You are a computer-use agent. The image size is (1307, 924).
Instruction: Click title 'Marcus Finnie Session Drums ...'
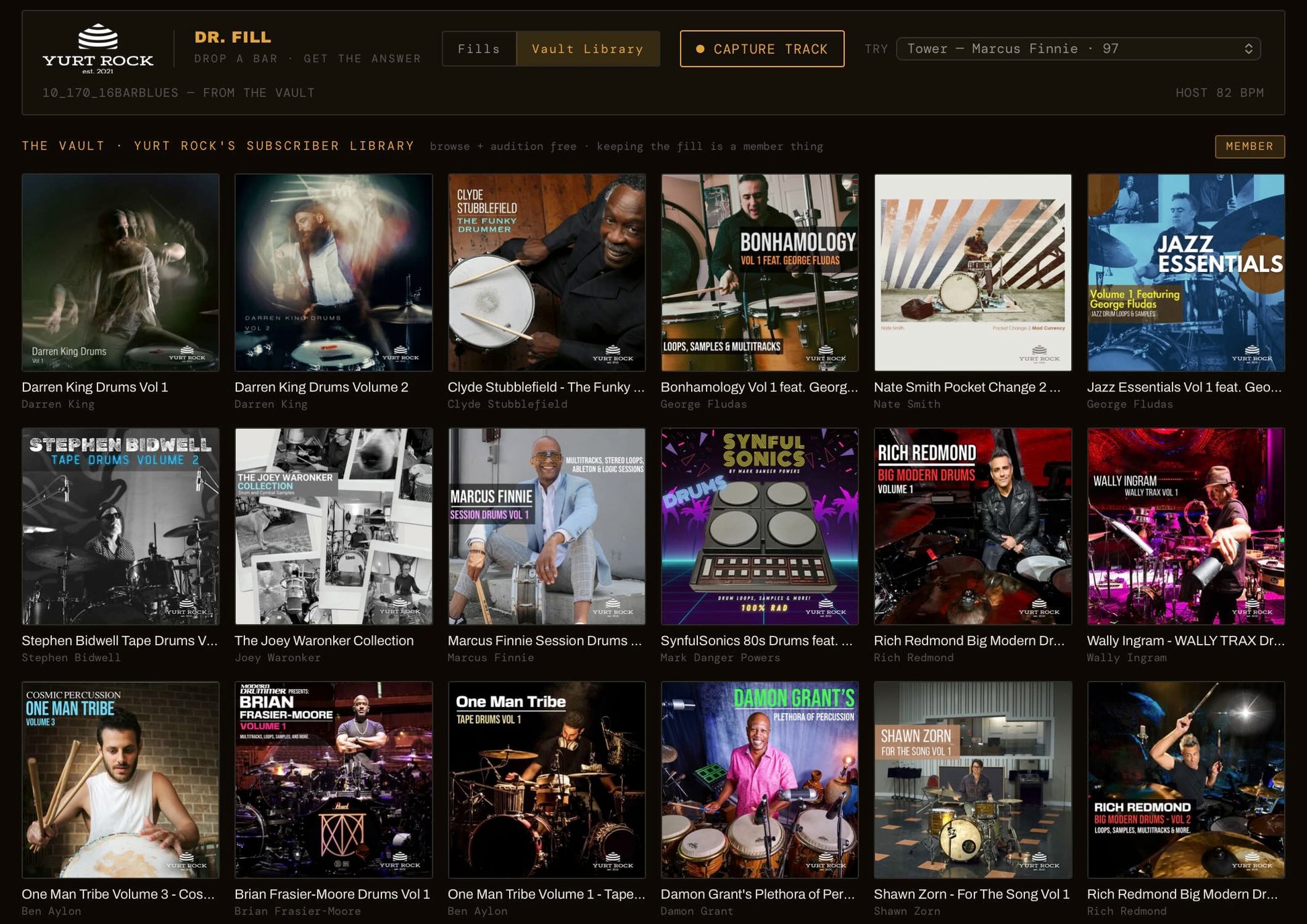(545, 641)
